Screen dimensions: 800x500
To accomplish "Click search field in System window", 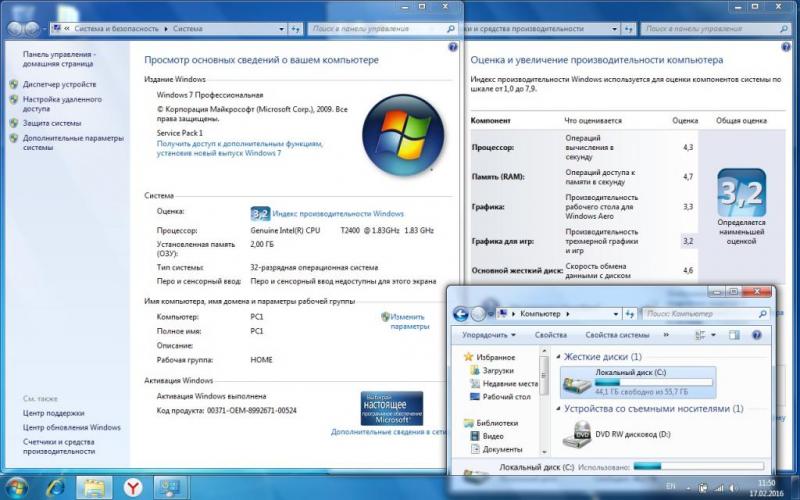I will (x=382, y=29).
